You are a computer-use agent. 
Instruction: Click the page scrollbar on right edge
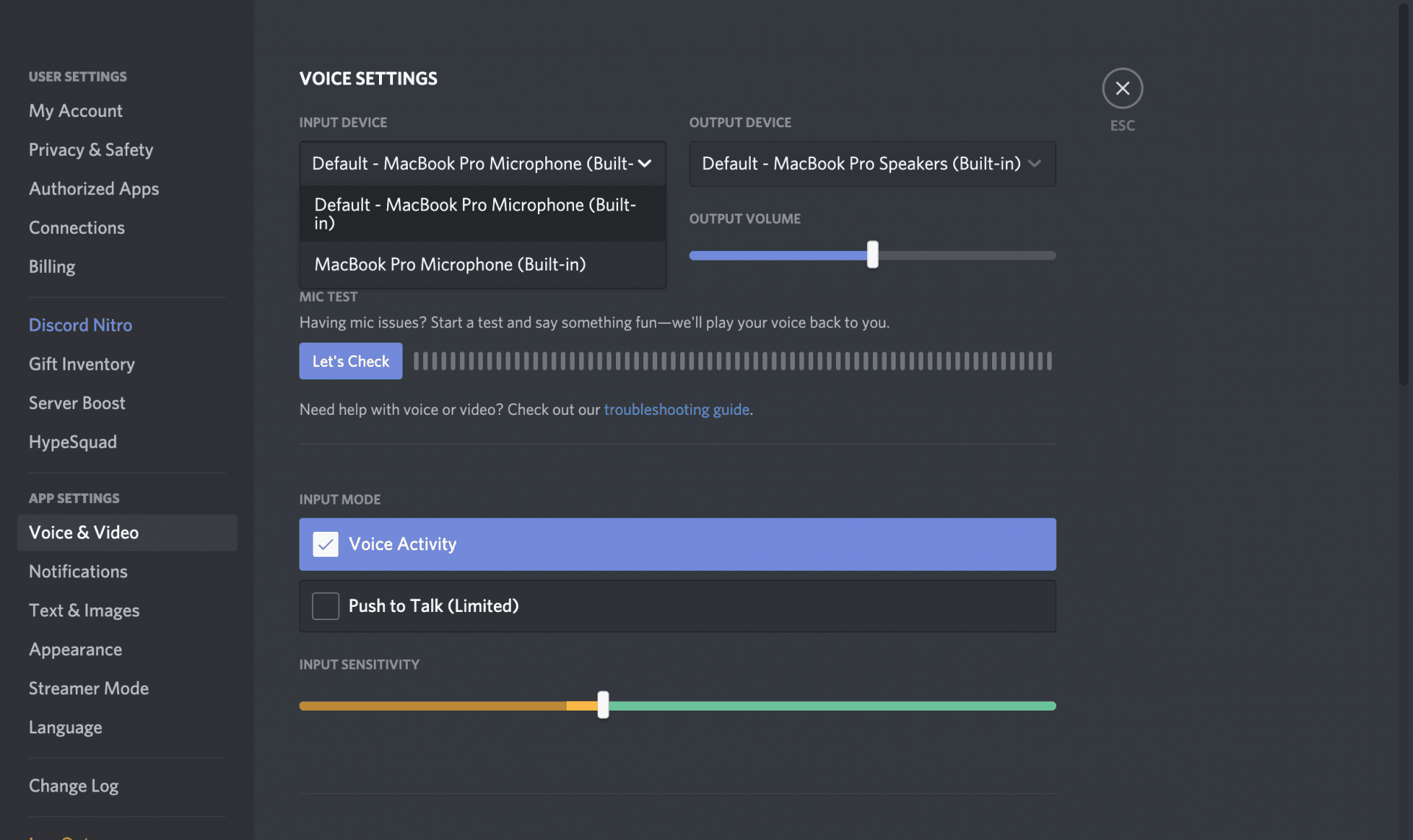pos(1404,195)
